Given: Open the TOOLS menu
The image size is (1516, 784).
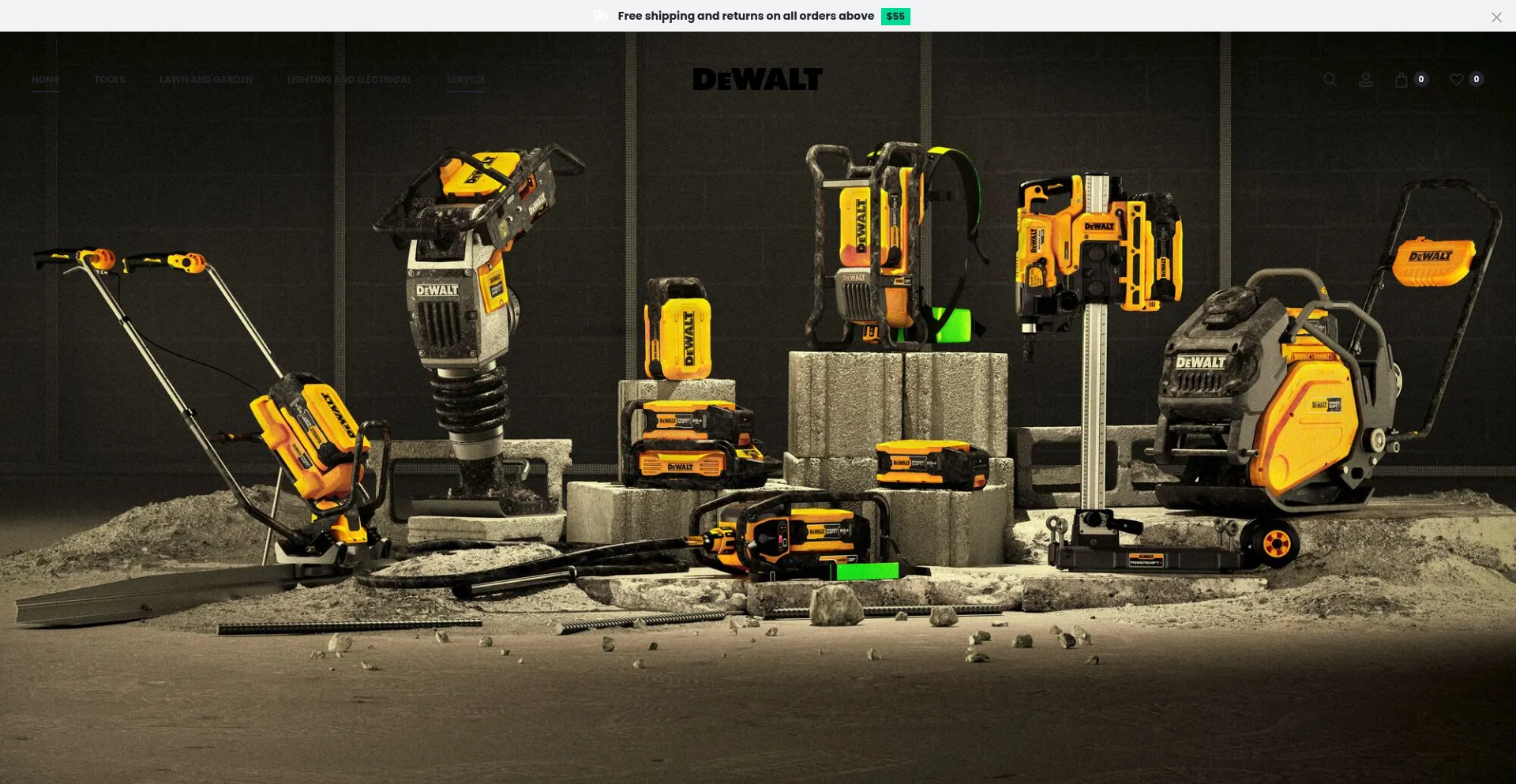Looking at the screenshot, I should click(110, 80).
